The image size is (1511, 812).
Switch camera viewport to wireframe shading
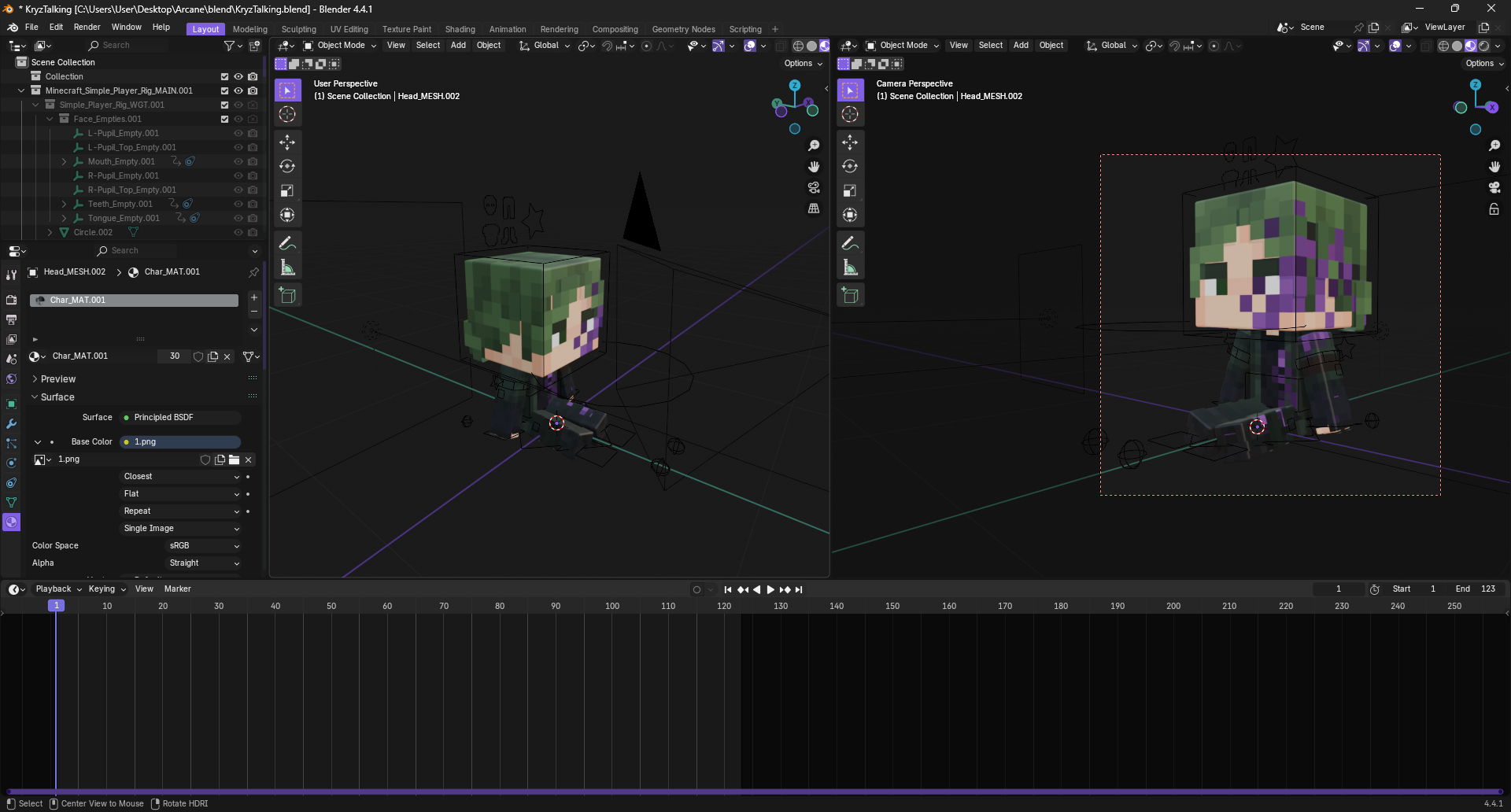click(x=1443, y=46)
